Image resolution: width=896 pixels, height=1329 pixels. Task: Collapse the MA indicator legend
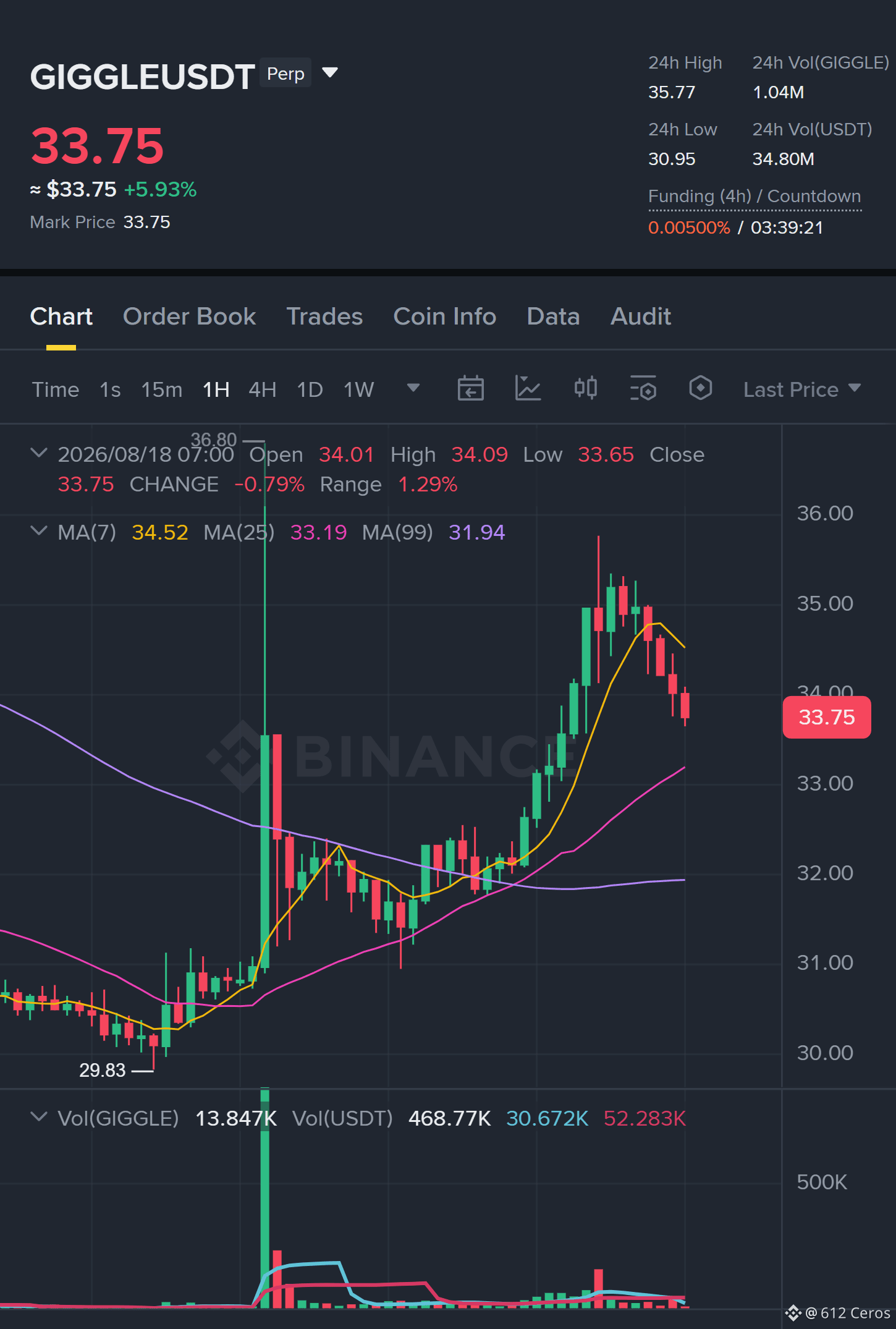tap(39, 531)
